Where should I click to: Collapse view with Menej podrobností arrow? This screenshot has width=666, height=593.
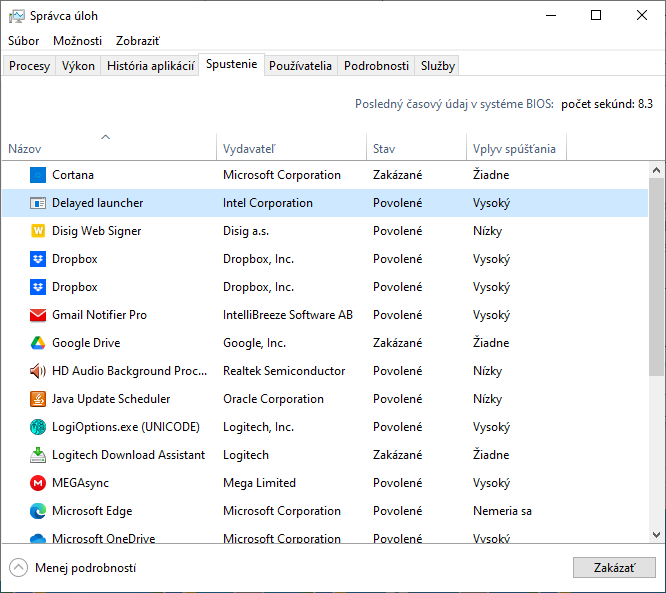18,568
